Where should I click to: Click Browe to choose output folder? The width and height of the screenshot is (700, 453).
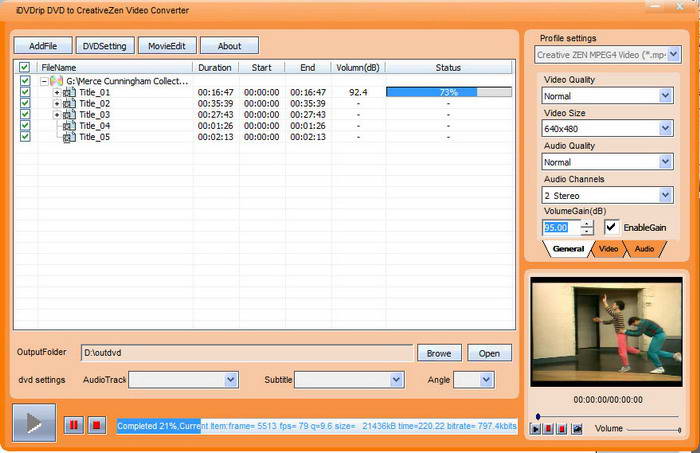pyautogui.click(x=439, y=353)
